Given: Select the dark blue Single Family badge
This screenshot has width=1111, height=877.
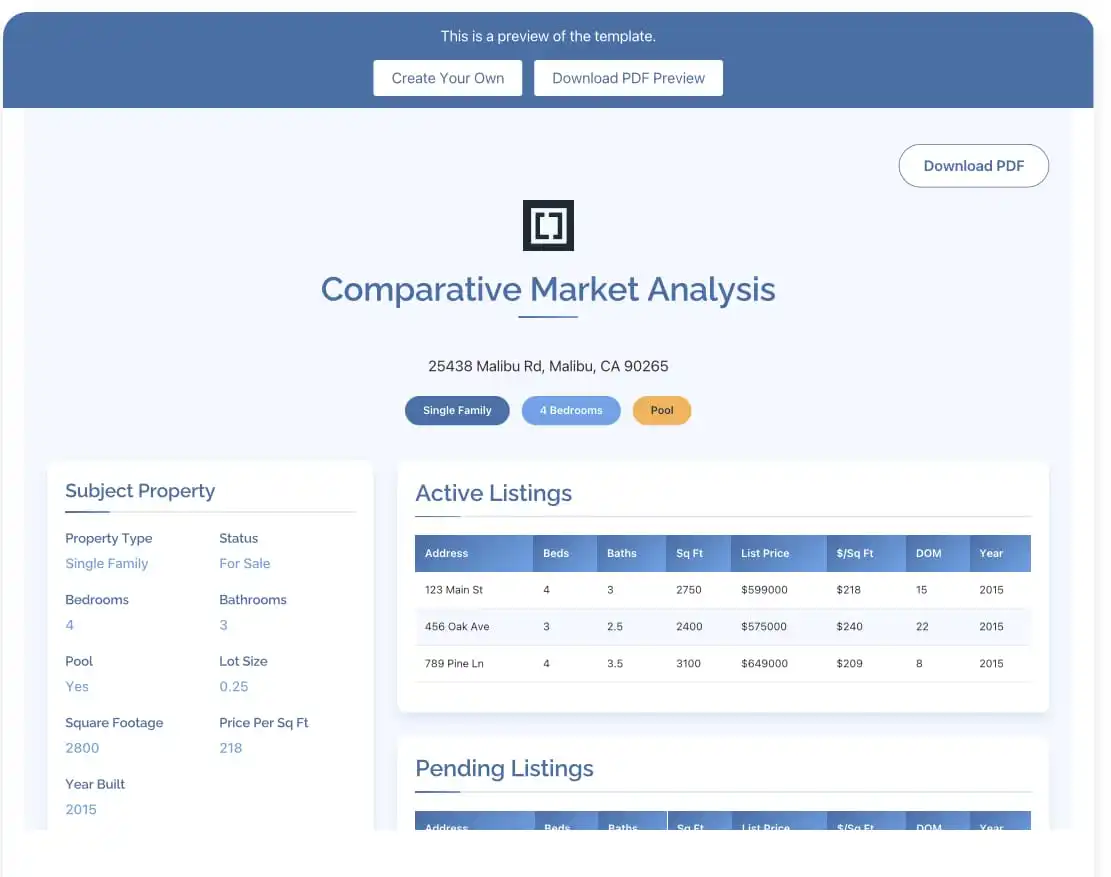Looking at the screenshot, I should pyautogui.click(x=457, y=410).
